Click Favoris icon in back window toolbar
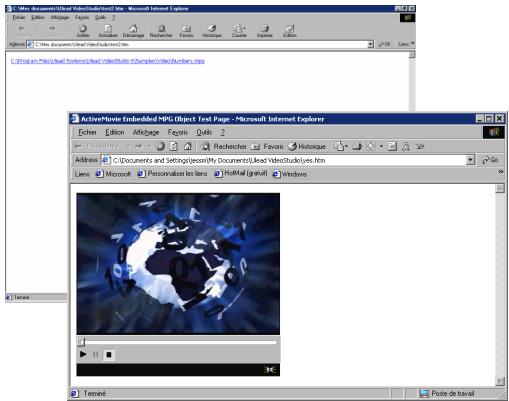 tap(186, 31)
